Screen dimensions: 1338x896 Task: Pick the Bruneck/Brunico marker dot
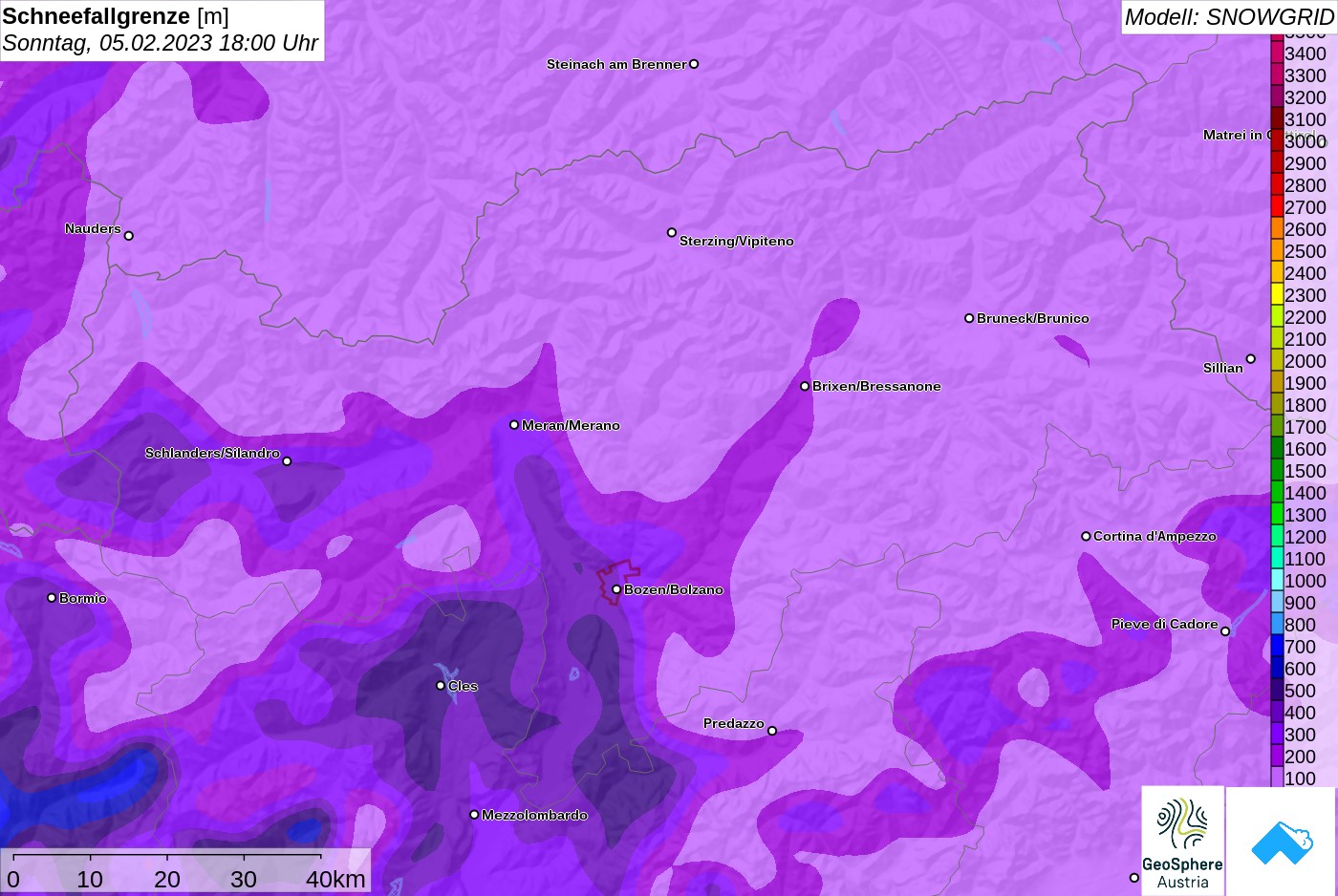click(969, 318)
